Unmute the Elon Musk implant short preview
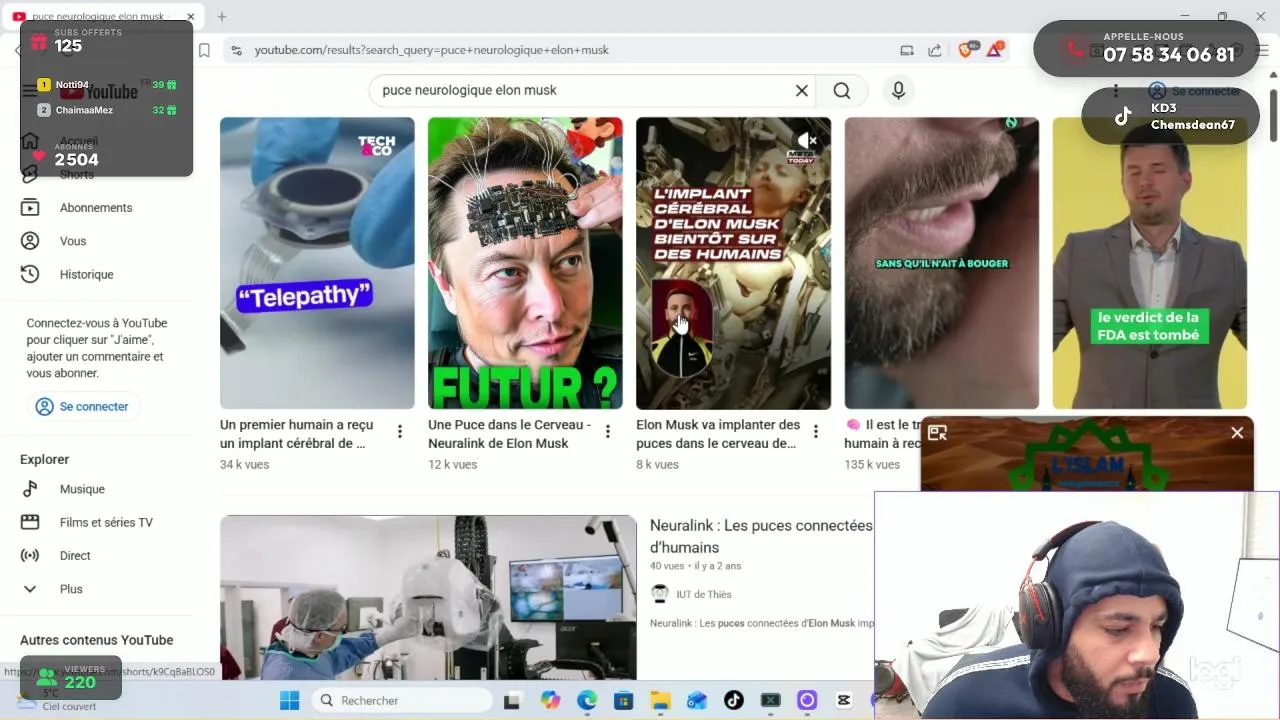 (x=806, y=141)
